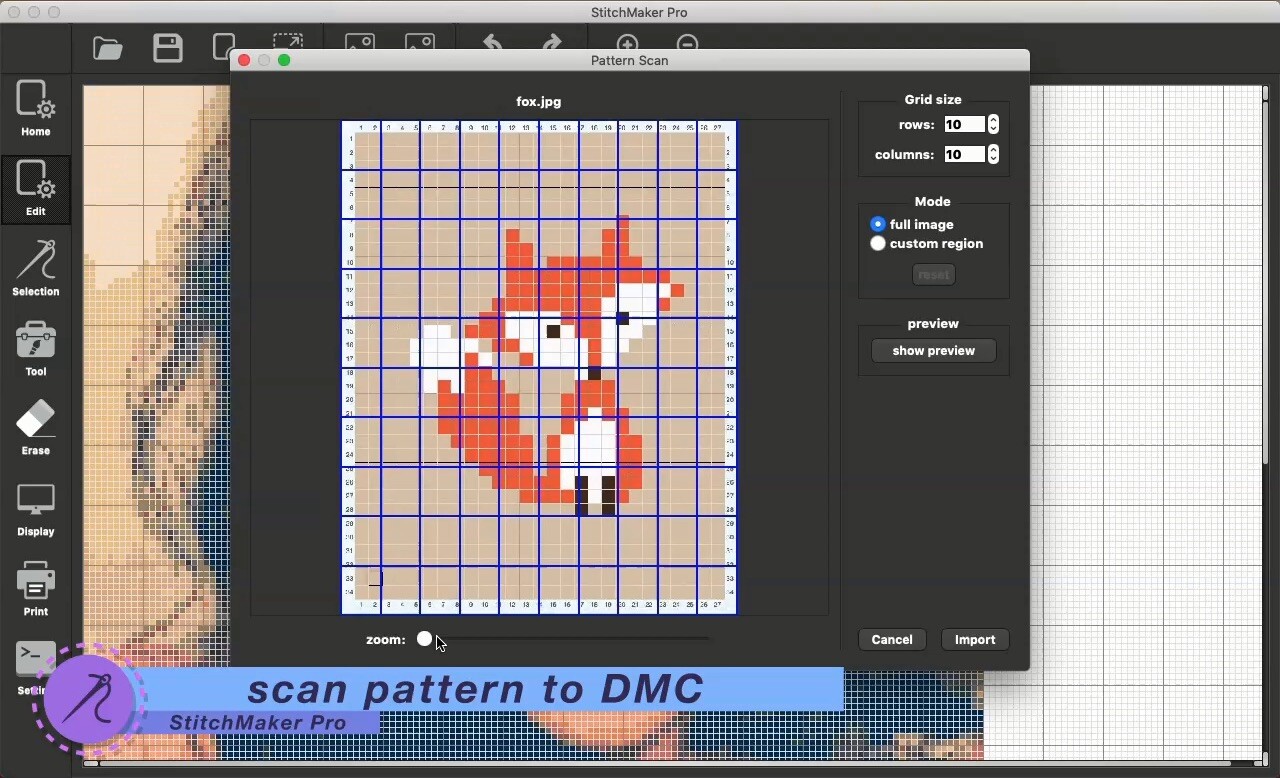This screenshot has height=778, width=1280.
Task: Switch to the Edit panel
Action: [x=35, y=189]
